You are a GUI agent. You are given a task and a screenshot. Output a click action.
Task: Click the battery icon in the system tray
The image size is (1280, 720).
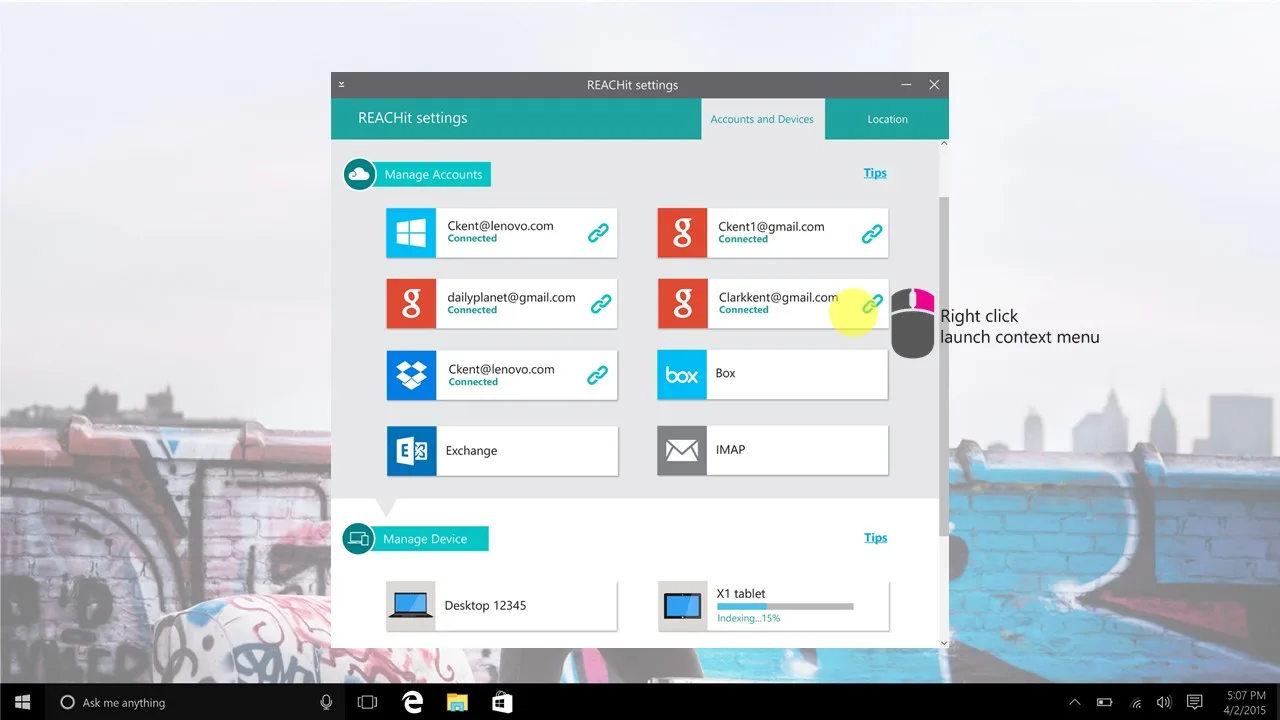click(1105, 702)
